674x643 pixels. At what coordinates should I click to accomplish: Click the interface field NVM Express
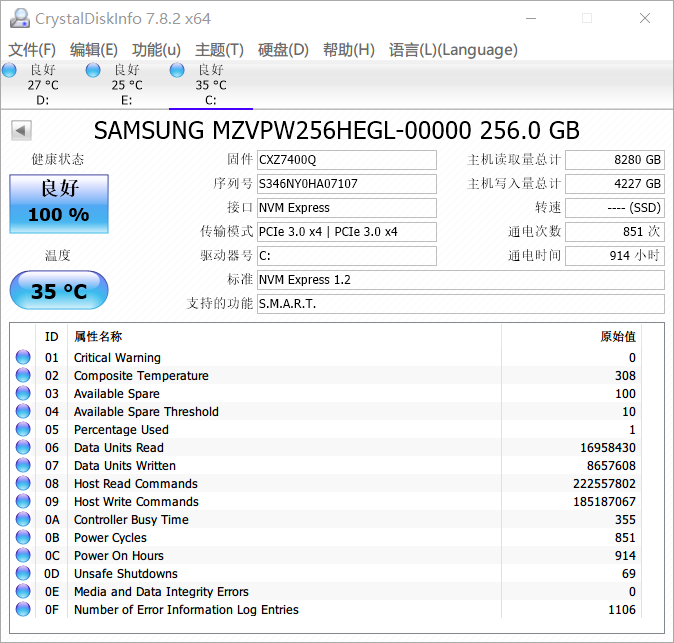(347, 208)
